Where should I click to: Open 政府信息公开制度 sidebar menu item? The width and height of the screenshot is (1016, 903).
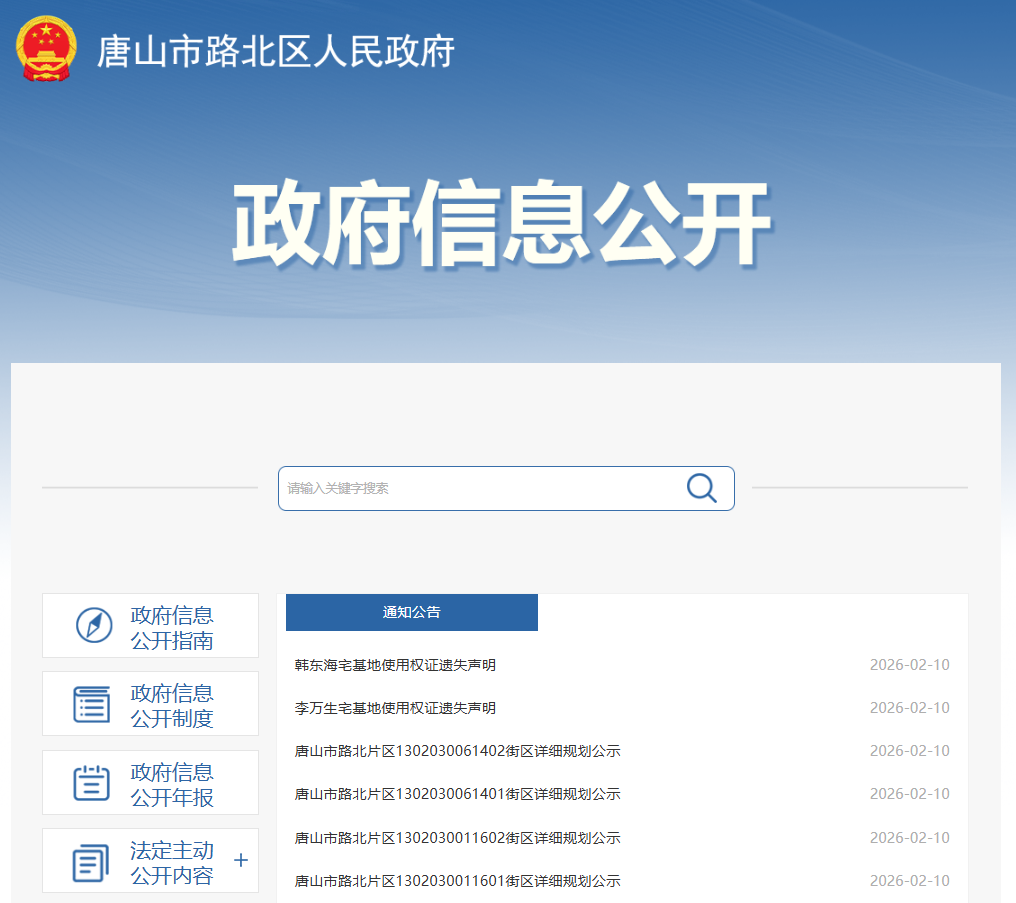click(x=171, y=705)
